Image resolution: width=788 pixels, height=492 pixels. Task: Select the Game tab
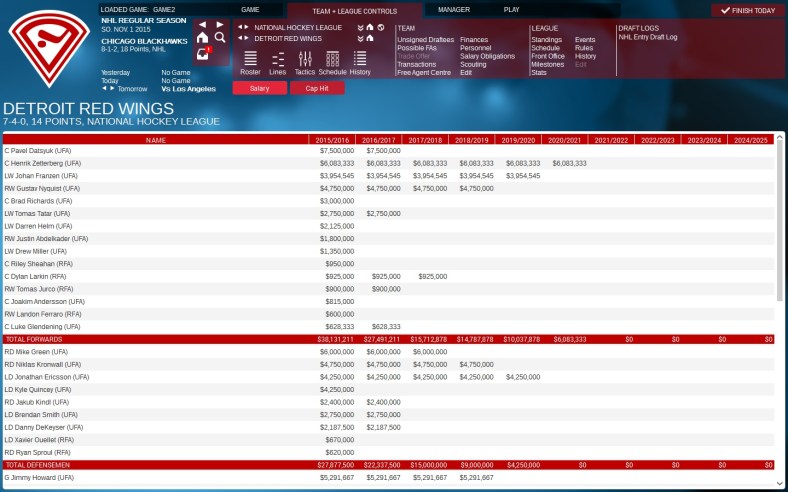click(x=250, y=9)
